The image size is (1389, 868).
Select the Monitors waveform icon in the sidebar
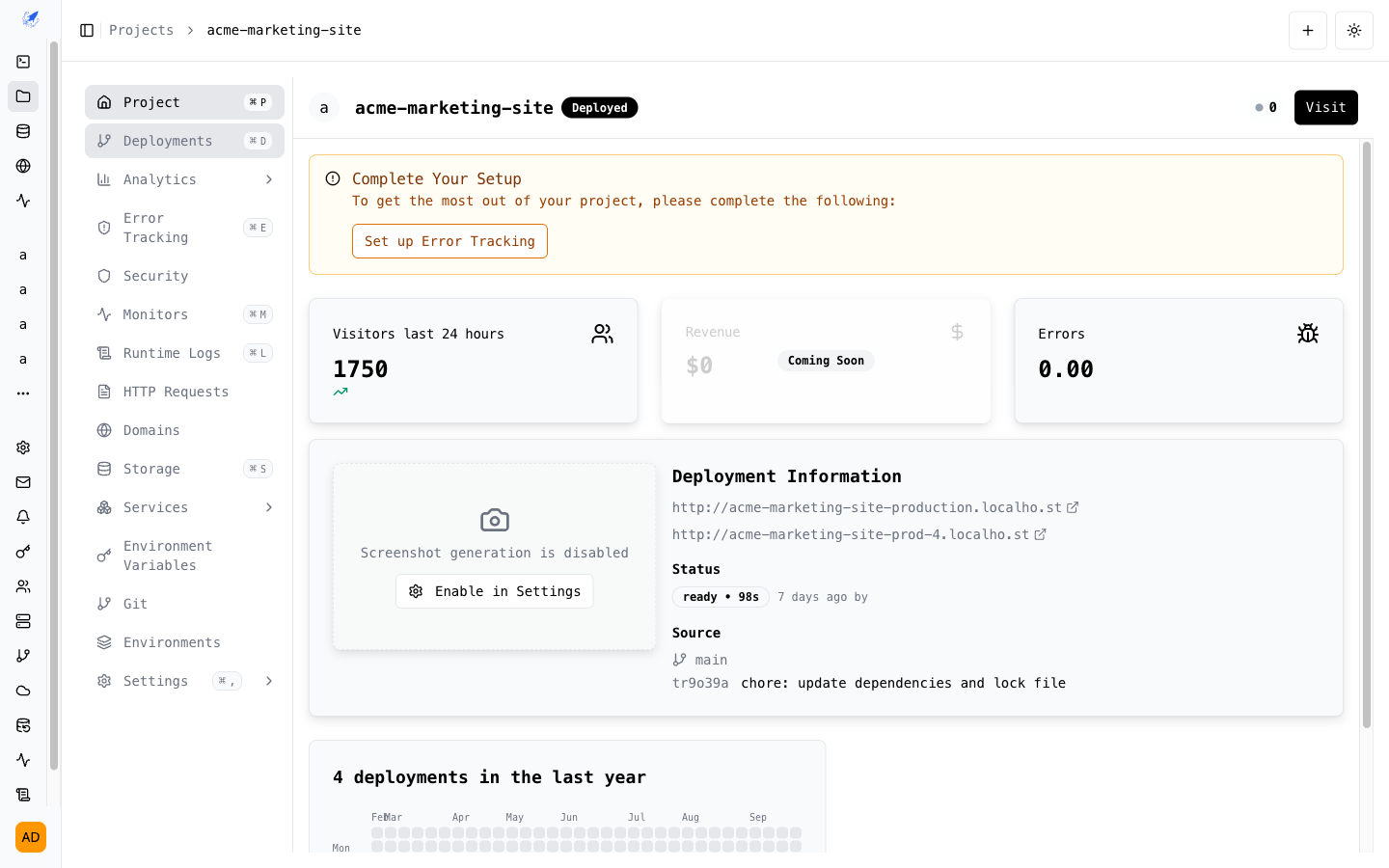click(104, 314)
